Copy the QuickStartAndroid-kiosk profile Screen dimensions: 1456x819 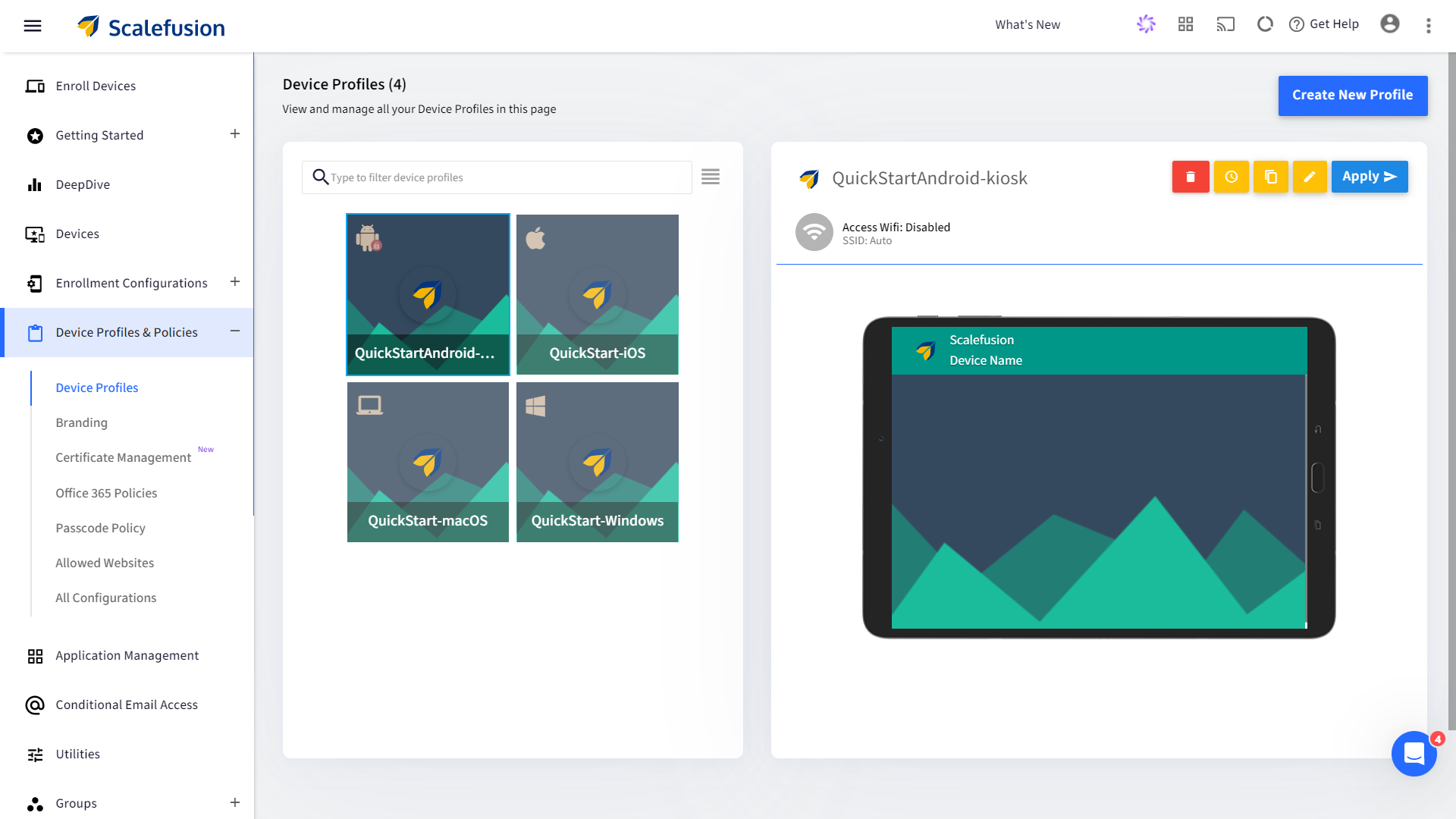coord(1271,177)
